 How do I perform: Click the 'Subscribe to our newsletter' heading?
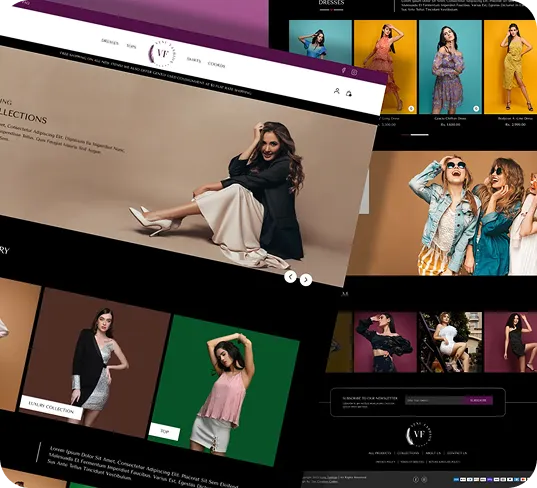tap(370, 398)
